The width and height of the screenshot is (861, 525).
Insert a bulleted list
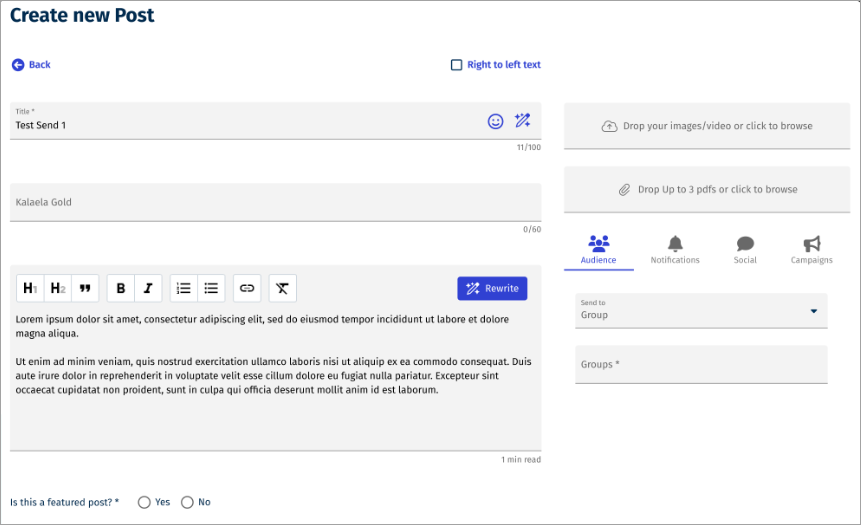point(211,288)
